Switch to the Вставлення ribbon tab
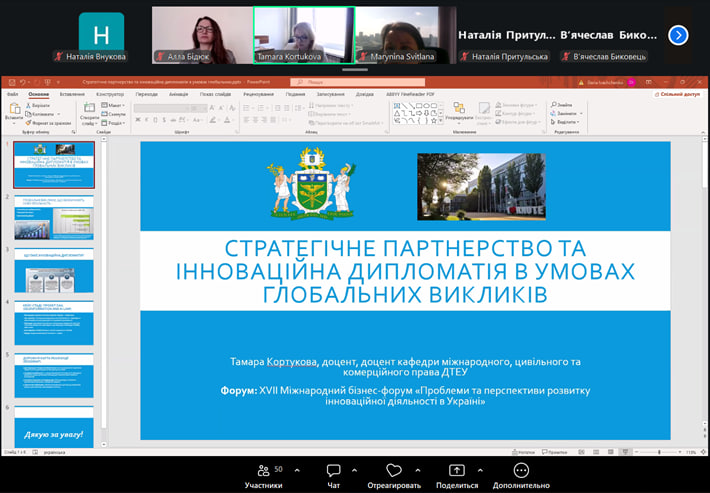Screen dimensions: 710x493 click(72, 94)
